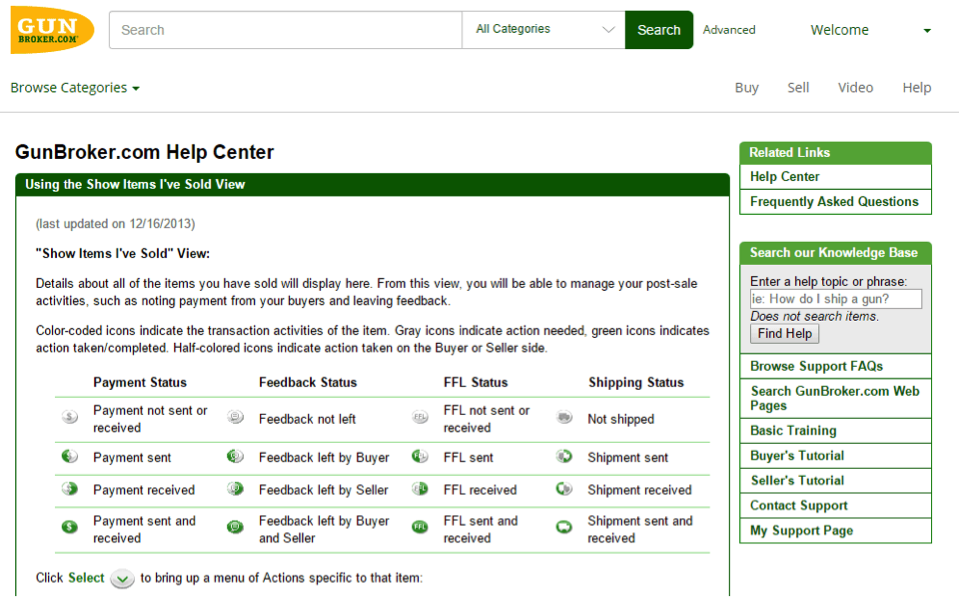Click the green Search button
Image resolution: width=960 pixels, height=597 pixels.
[659, 29]
